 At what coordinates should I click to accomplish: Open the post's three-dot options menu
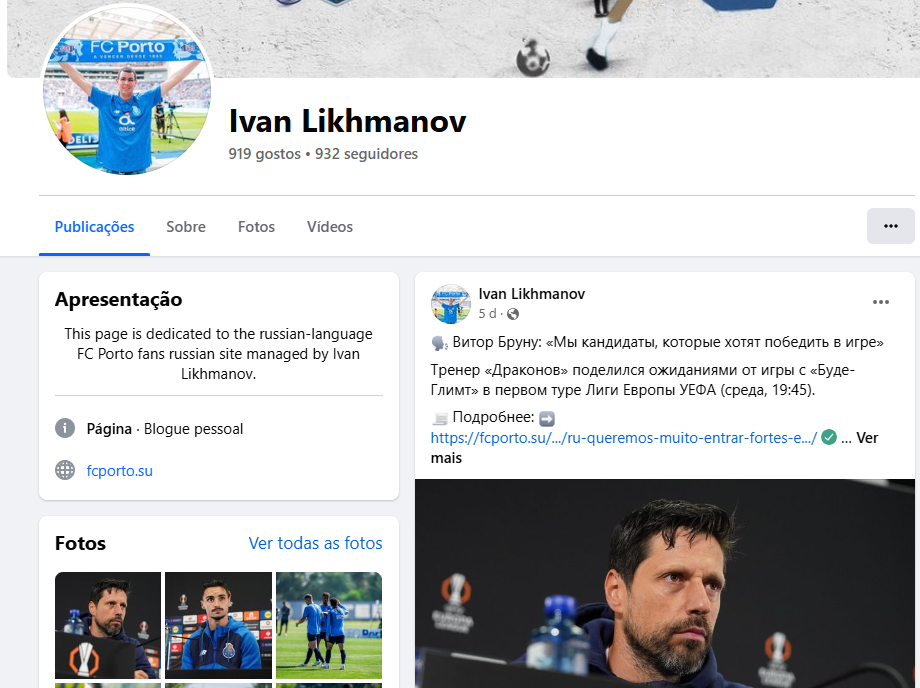click(x=880, y=302)
